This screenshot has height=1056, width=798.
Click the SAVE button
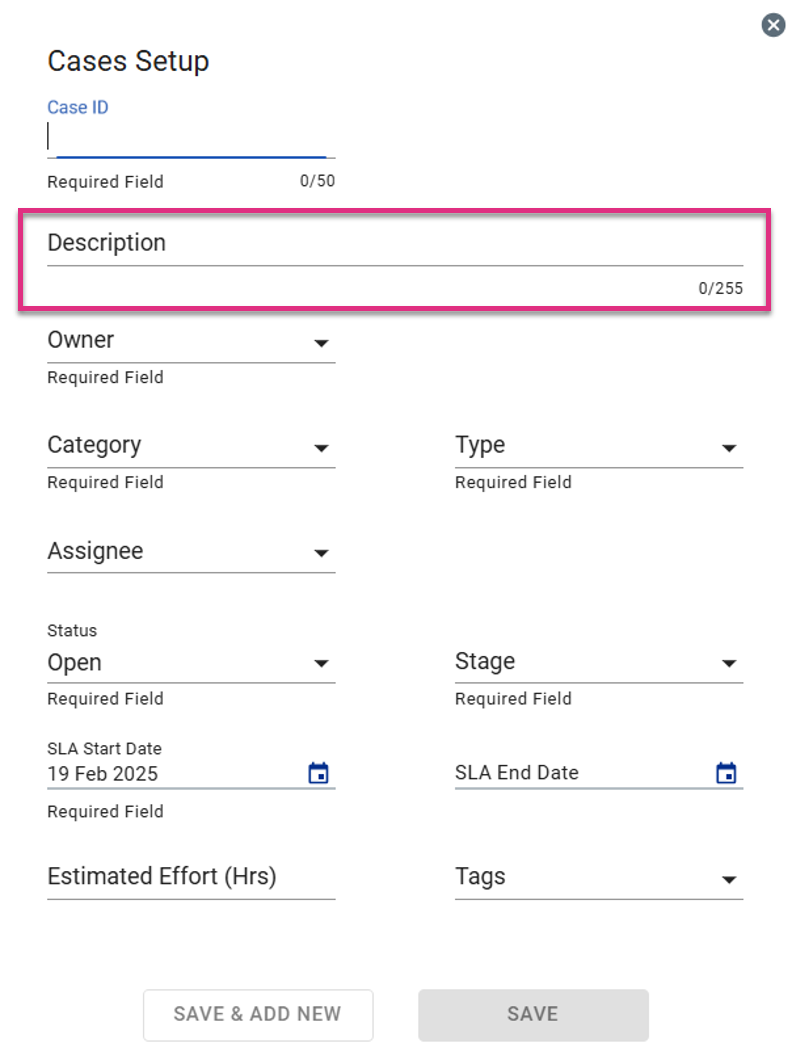click(x=533, y=1015)
